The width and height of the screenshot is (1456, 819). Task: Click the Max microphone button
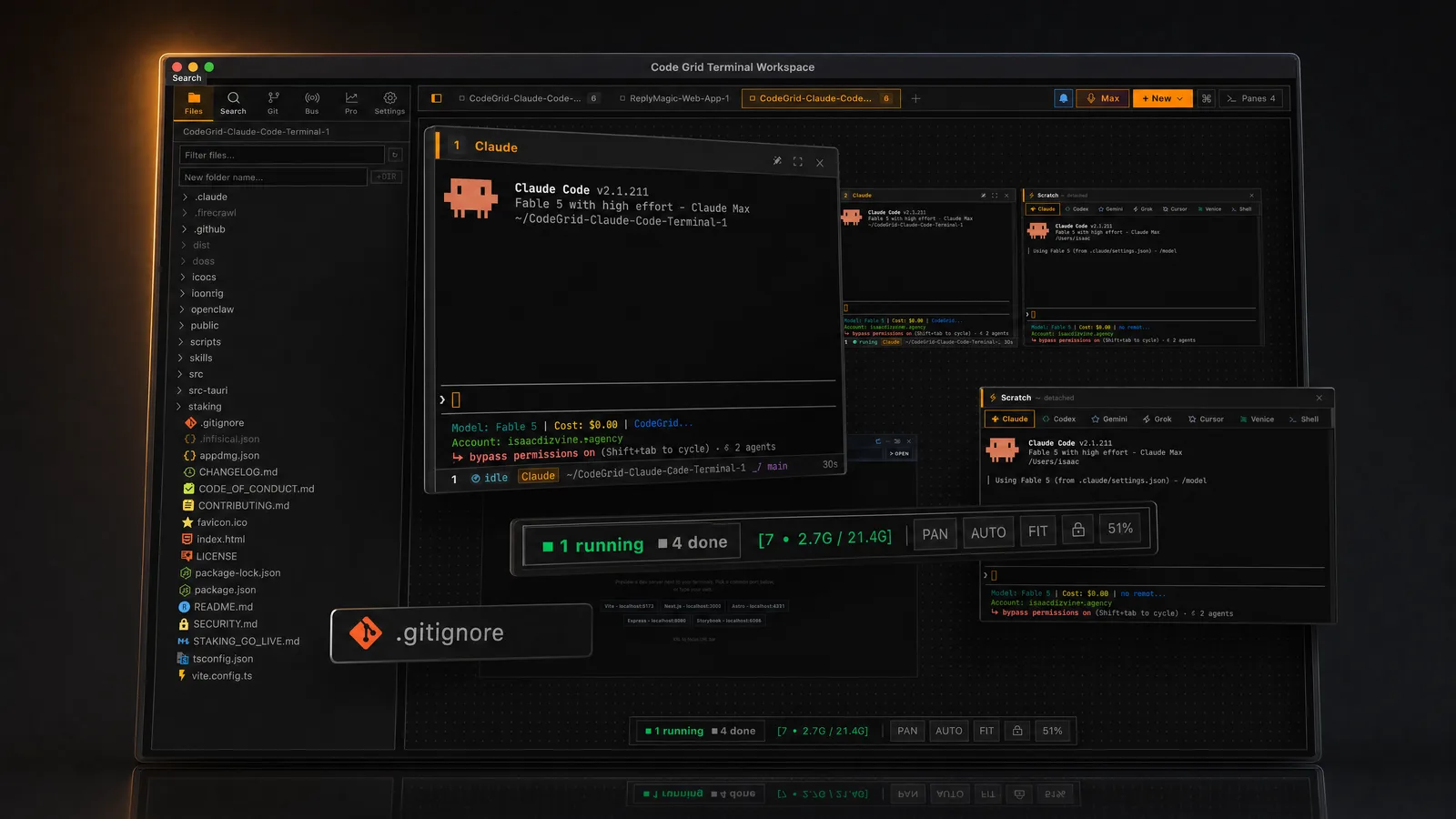click(1103, 98)
